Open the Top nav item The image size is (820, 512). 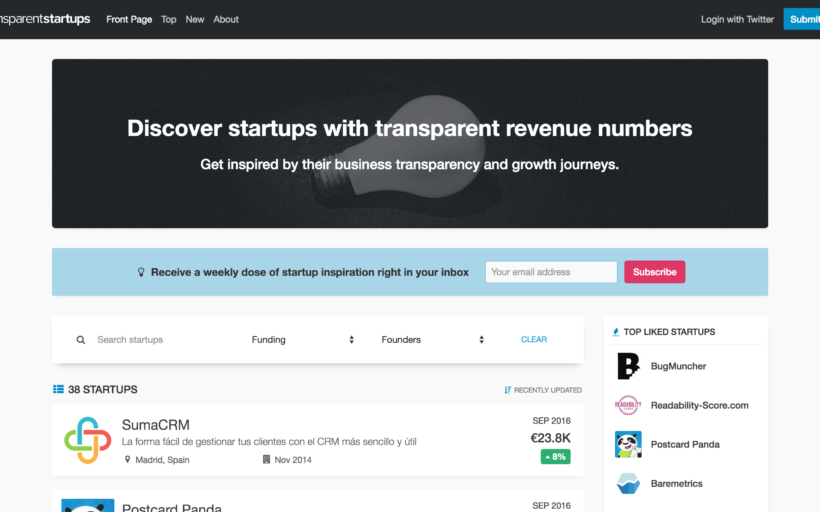168,19
